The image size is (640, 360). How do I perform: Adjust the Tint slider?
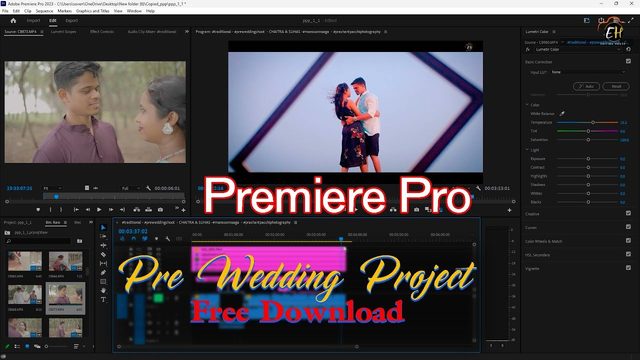[588, 131]
